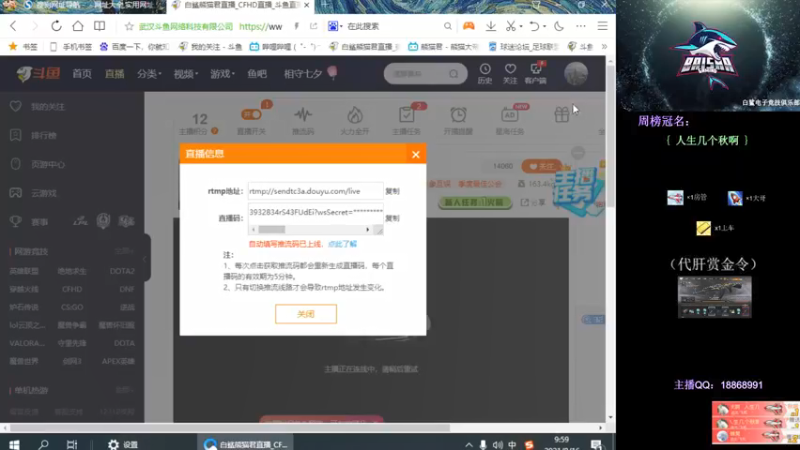
Task: Close the 直播信息 dialog with the X
Action: click(x=416, y=155)
